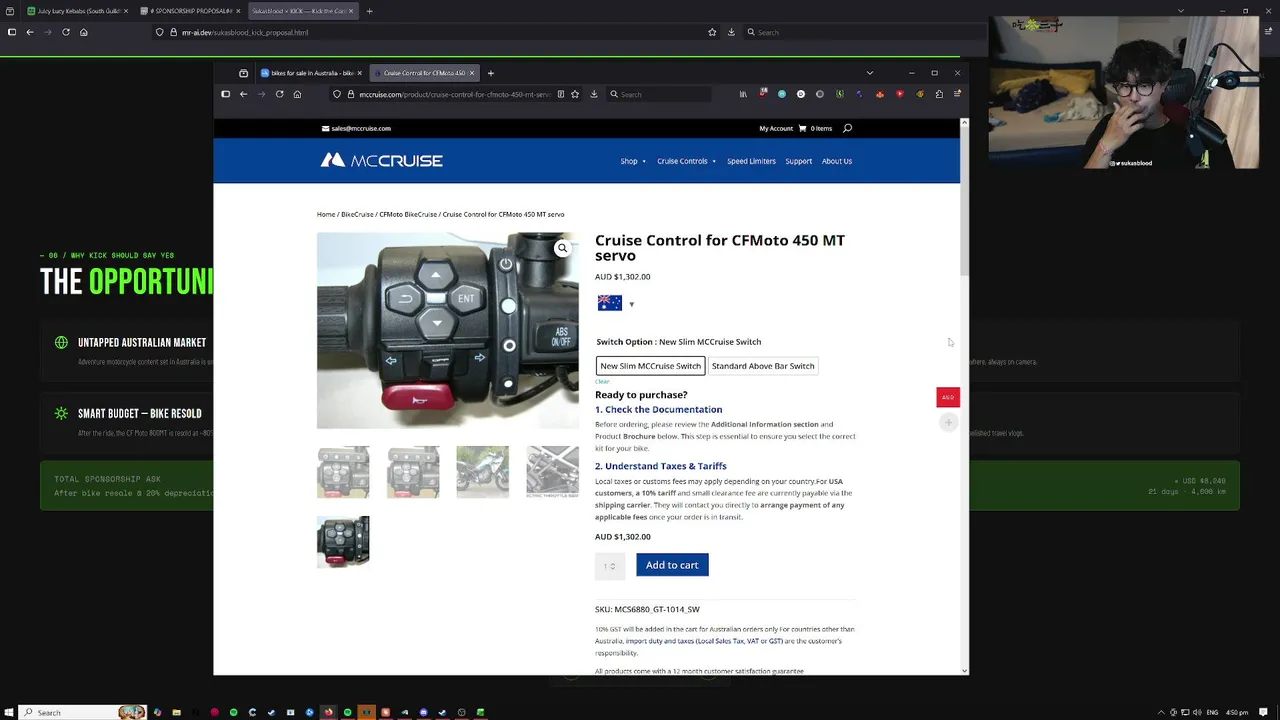The width and height of the screenshot is (1280, 720).
Task: Switch to the Juicy Lucy Kebabs background tab
Action: tap(78, 11)
